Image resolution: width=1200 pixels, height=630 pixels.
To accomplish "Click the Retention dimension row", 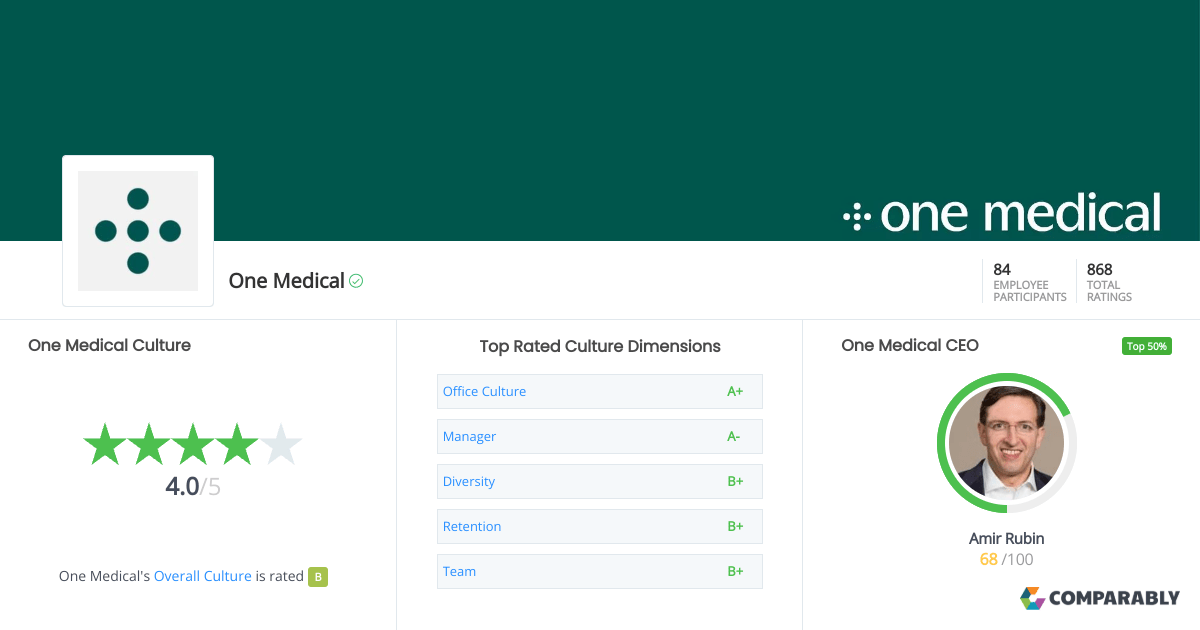I will (472, 526).
